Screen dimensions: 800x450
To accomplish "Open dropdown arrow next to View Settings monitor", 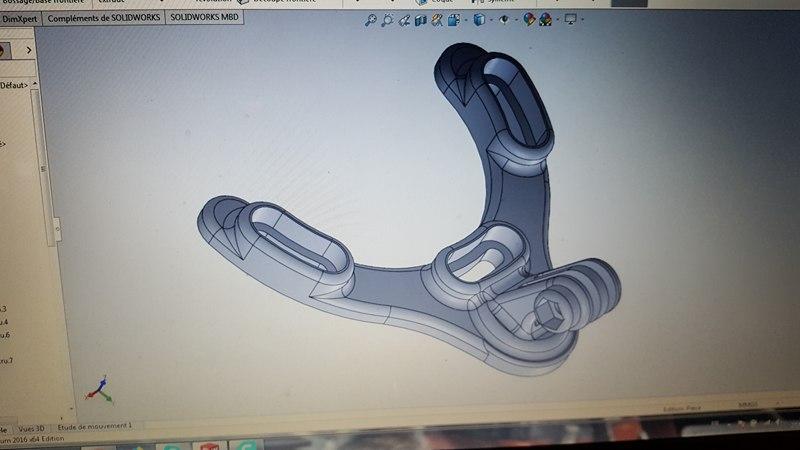I will coord(583,20).
